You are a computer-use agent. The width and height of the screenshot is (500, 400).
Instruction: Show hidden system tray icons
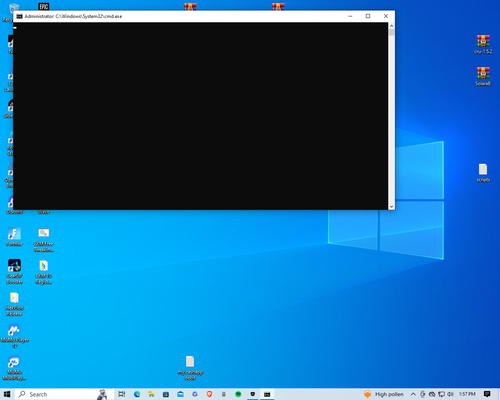click(x=413, y=394)
